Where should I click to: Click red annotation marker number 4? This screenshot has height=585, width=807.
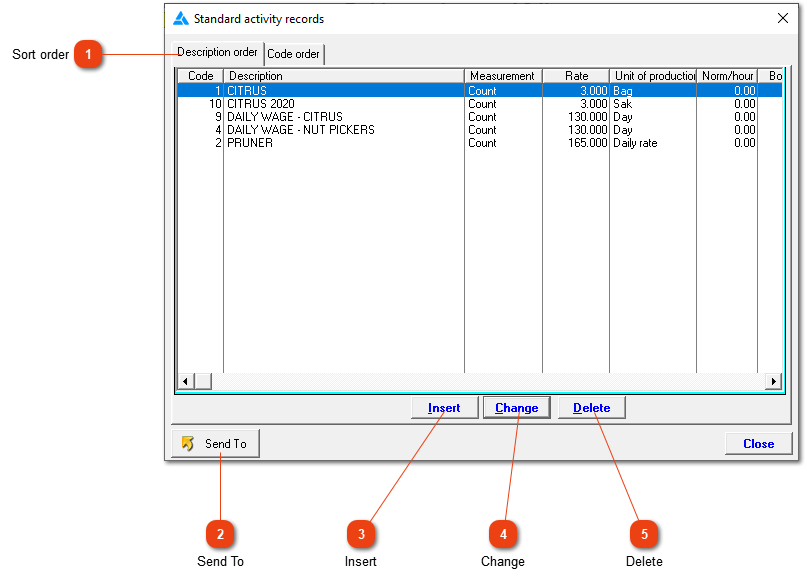pos(503,534)
